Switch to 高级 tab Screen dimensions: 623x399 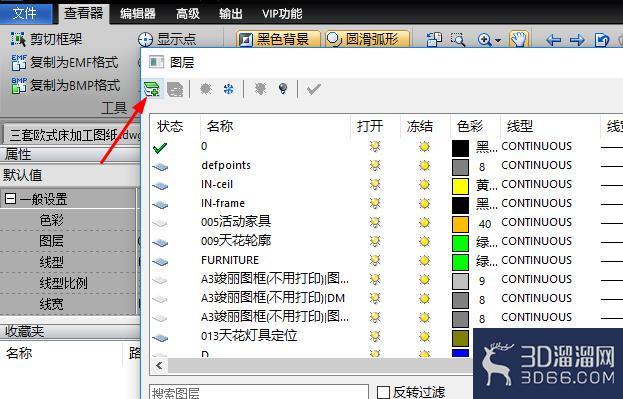(188, 14)
